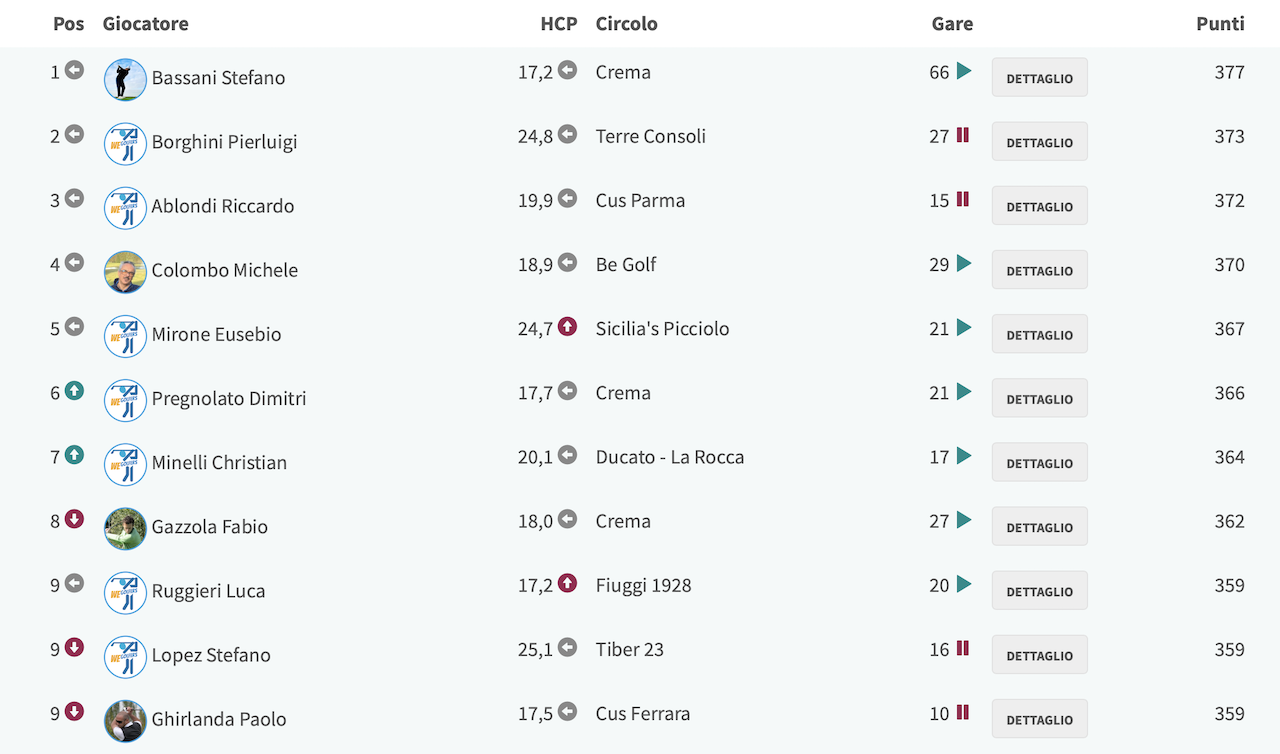Click the up-arrow position icon beside Pregnolato Dimitri
Image resolution: width=1280 pixels, height=754 pixels.
pos(74,391)
